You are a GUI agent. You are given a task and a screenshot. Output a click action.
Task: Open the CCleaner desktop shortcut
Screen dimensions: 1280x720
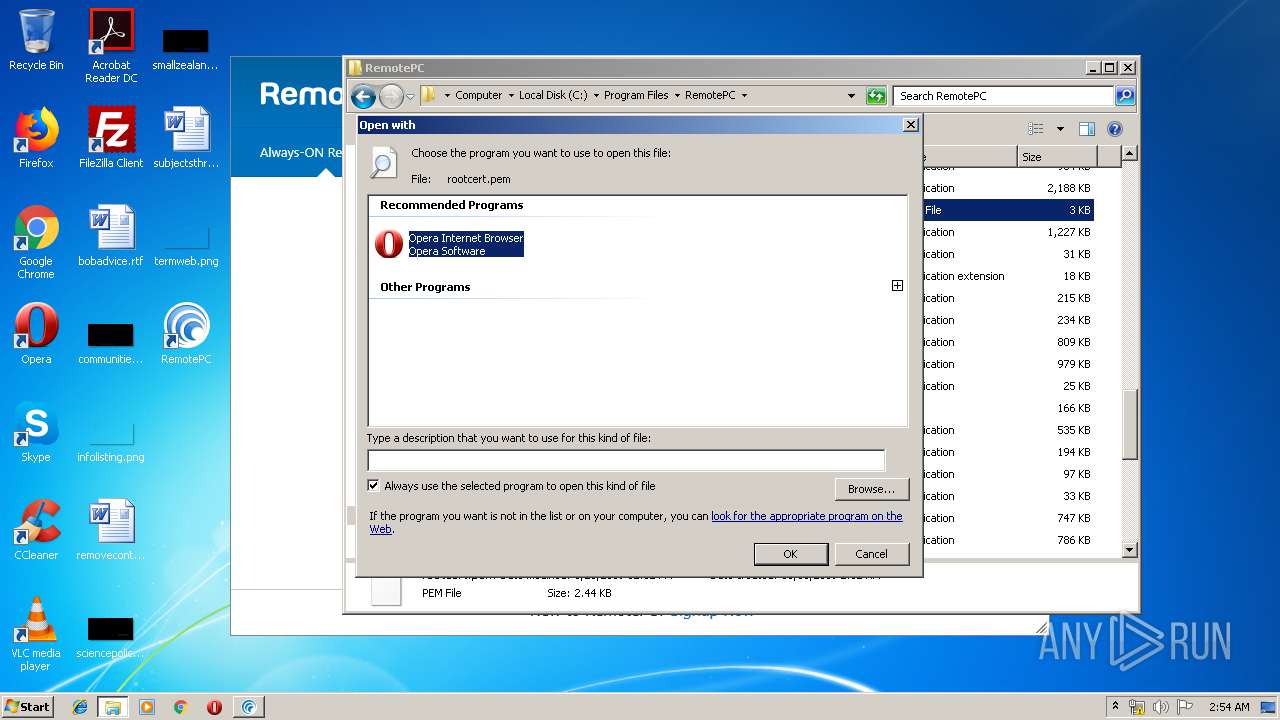(x=36, y=530)
